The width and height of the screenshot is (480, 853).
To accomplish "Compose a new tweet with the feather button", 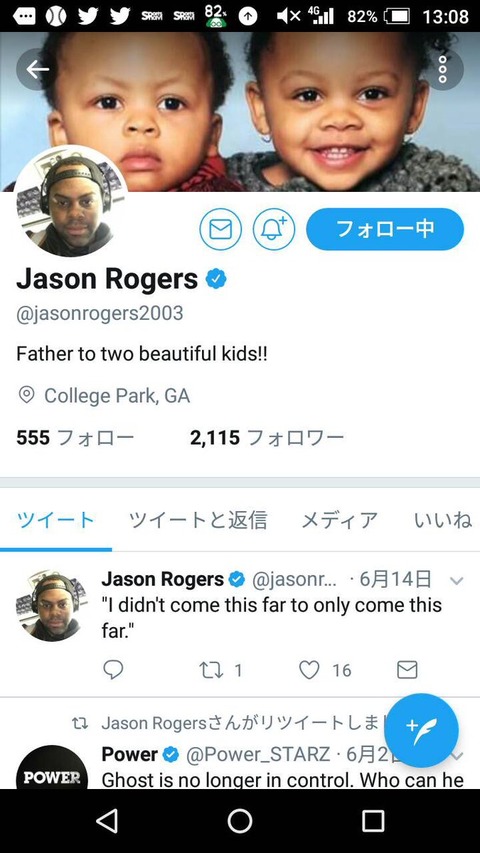I will click(421, 730).
